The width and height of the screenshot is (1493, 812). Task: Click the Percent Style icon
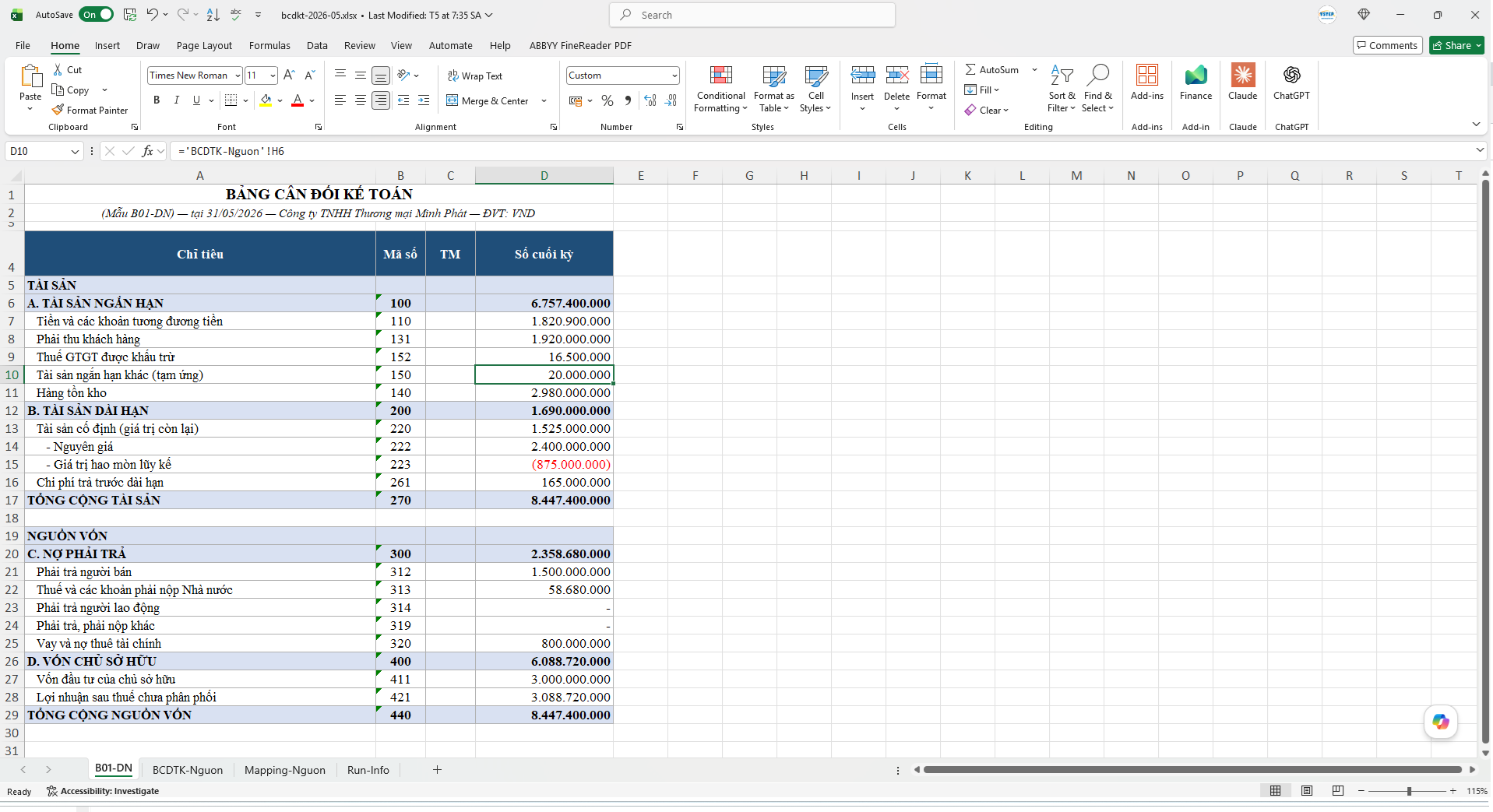coord(607,100)
